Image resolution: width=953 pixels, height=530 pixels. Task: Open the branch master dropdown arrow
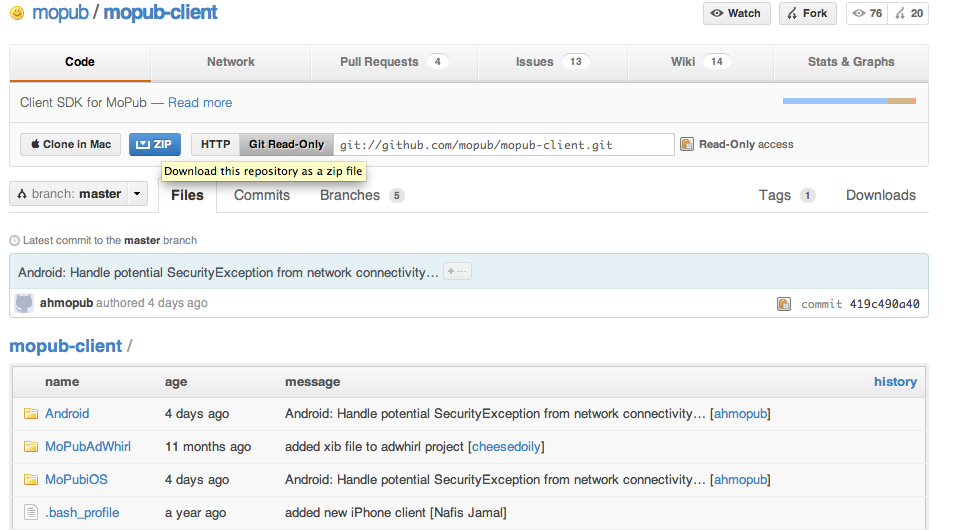tap(137, 194)
